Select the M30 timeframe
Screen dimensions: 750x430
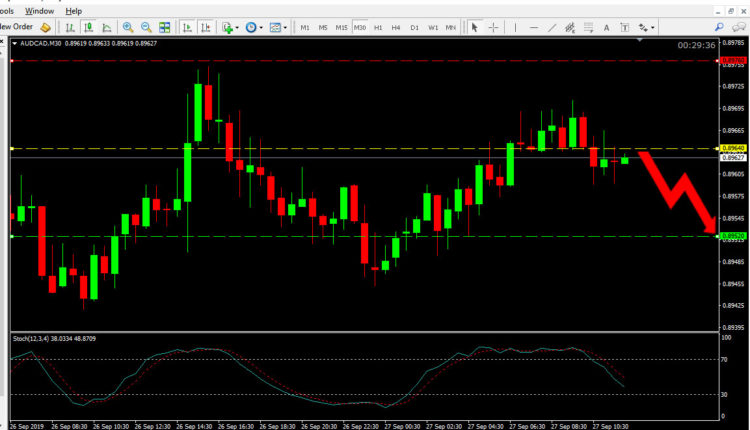pyautogui.click(x=360, y=28)
